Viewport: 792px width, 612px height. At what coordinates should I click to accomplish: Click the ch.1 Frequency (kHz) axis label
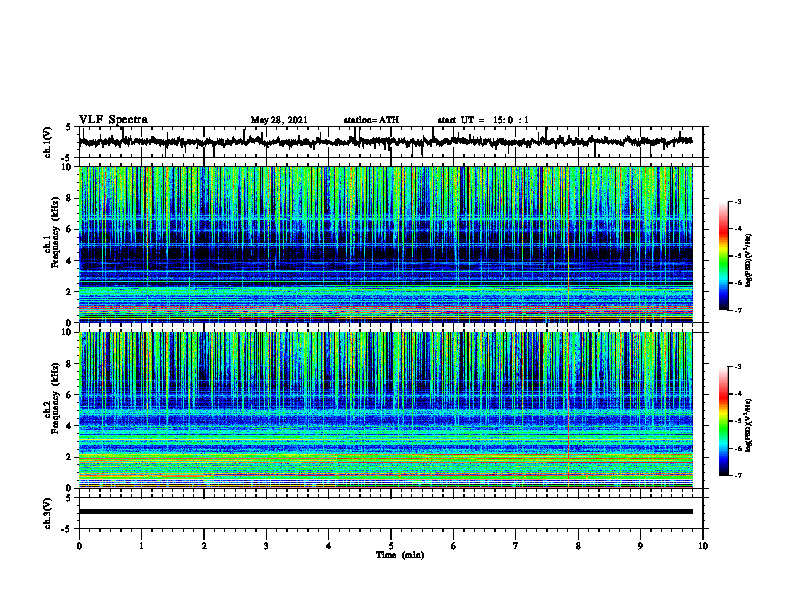53,232
